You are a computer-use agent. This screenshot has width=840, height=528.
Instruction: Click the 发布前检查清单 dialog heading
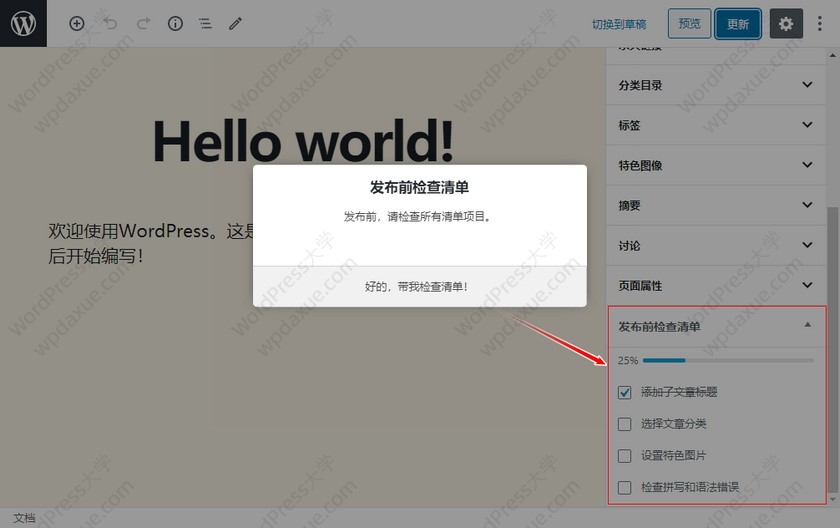pyautogui.click(x=419, y=187)
